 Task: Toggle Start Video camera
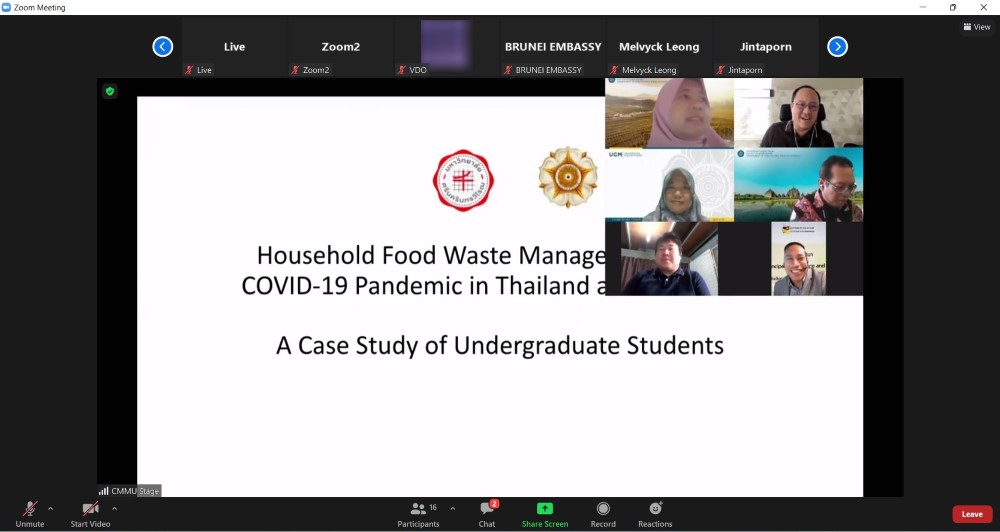click(x=90, y=509)
